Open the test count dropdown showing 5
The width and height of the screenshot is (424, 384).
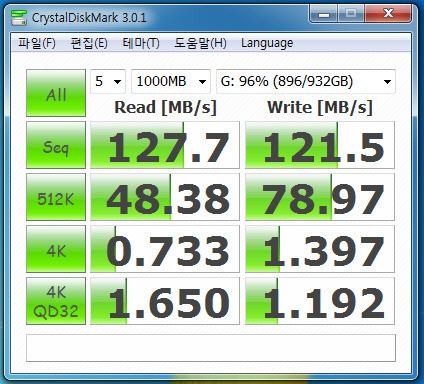[108, 81]
